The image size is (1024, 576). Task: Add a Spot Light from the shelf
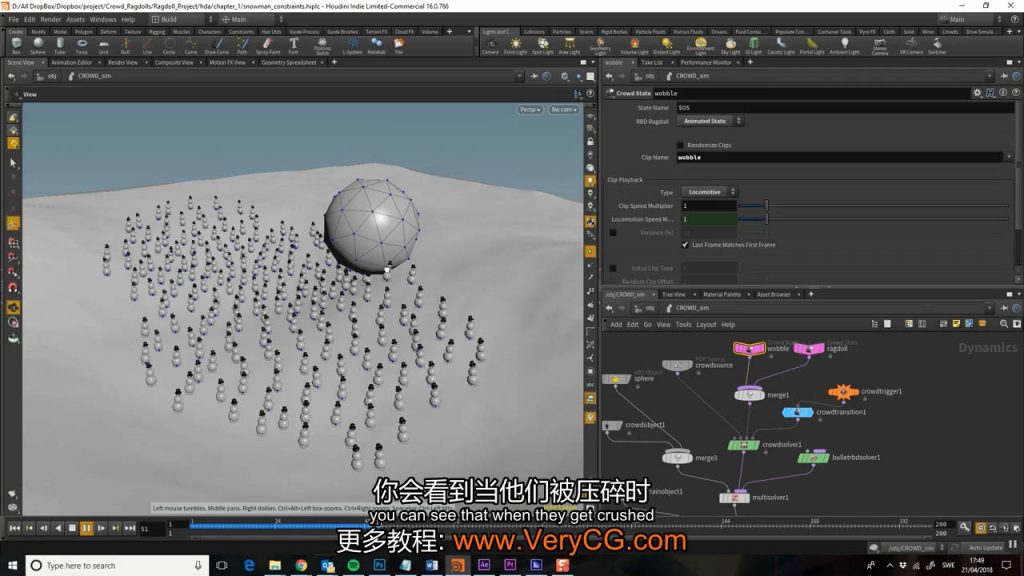(x=542, y=46)
